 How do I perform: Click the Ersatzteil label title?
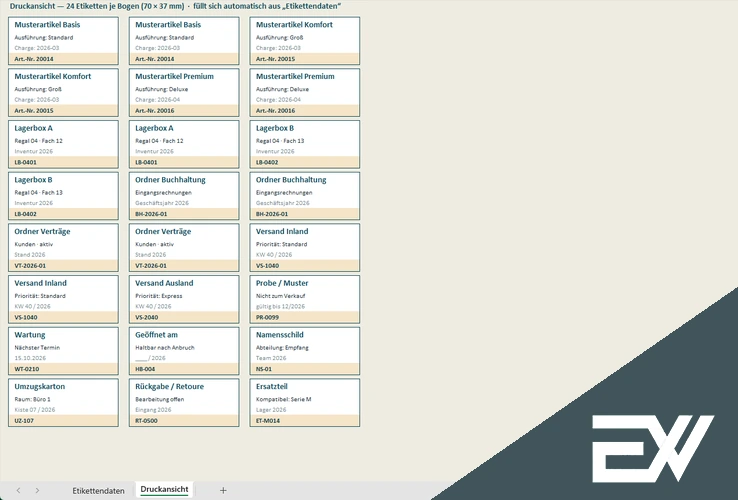(x=272, y=387)
